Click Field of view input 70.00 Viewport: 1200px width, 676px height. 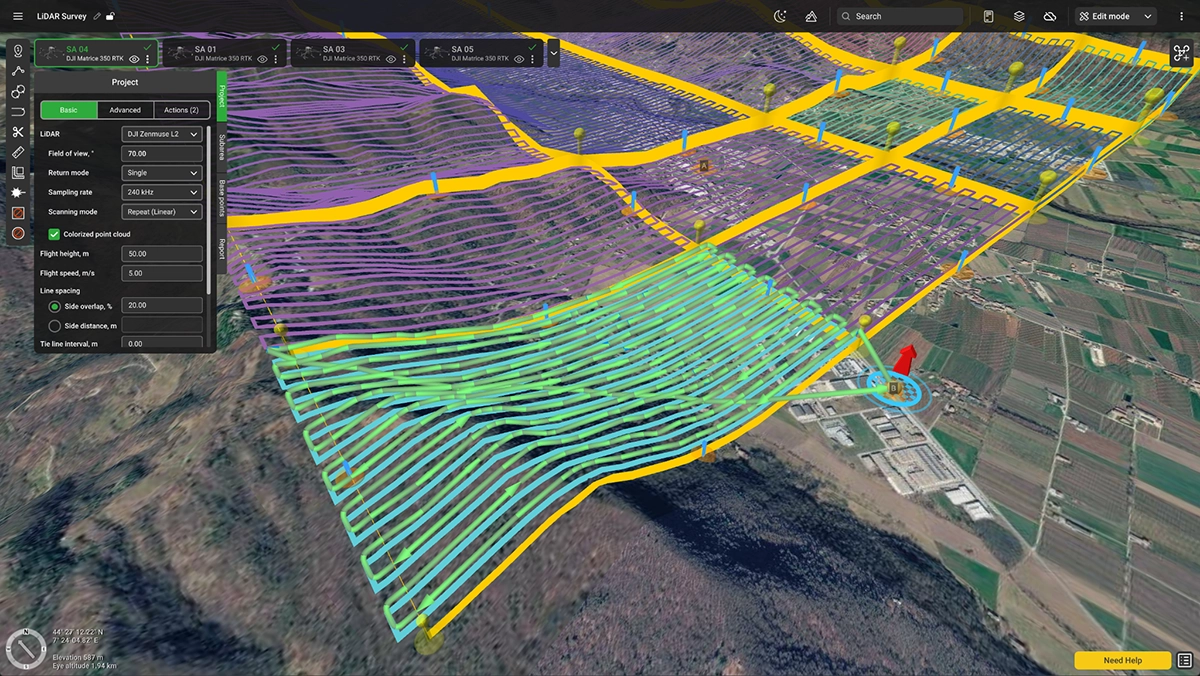click(161, 153)
